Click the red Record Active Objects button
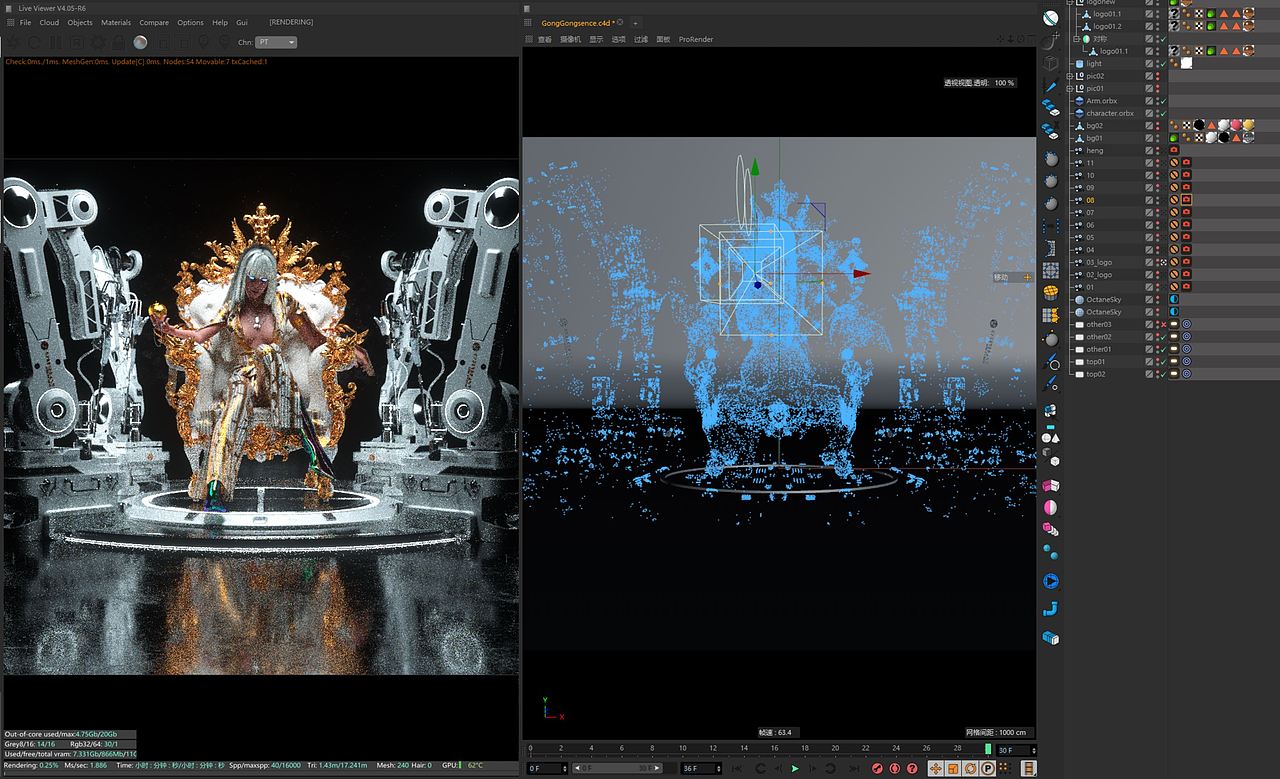1280x779 pixels. point(878,768)
